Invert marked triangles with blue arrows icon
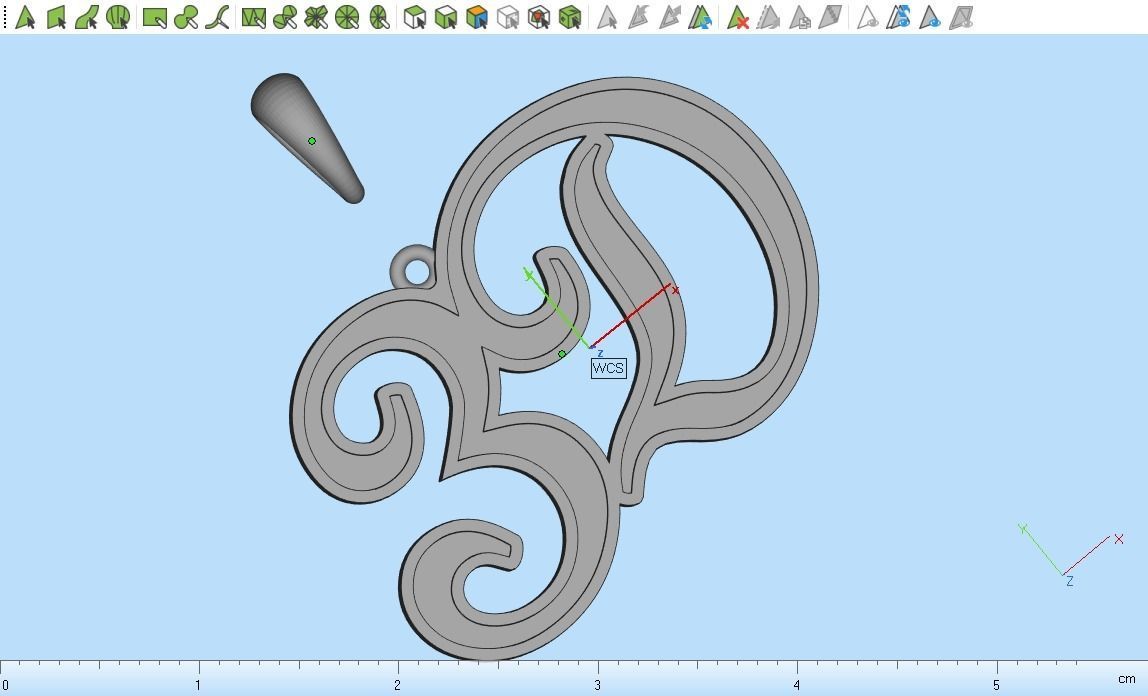Screen dimensions: 1148x696 [701, 17]
